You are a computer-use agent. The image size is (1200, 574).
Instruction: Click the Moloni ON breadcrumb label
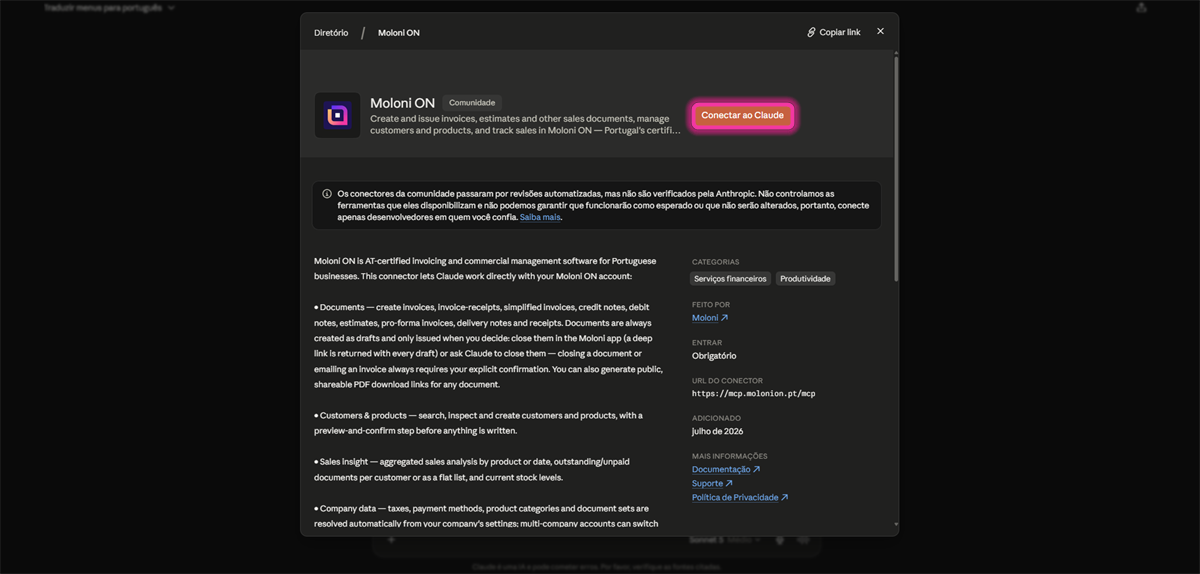pyautogui.click(x=399, y=33)
